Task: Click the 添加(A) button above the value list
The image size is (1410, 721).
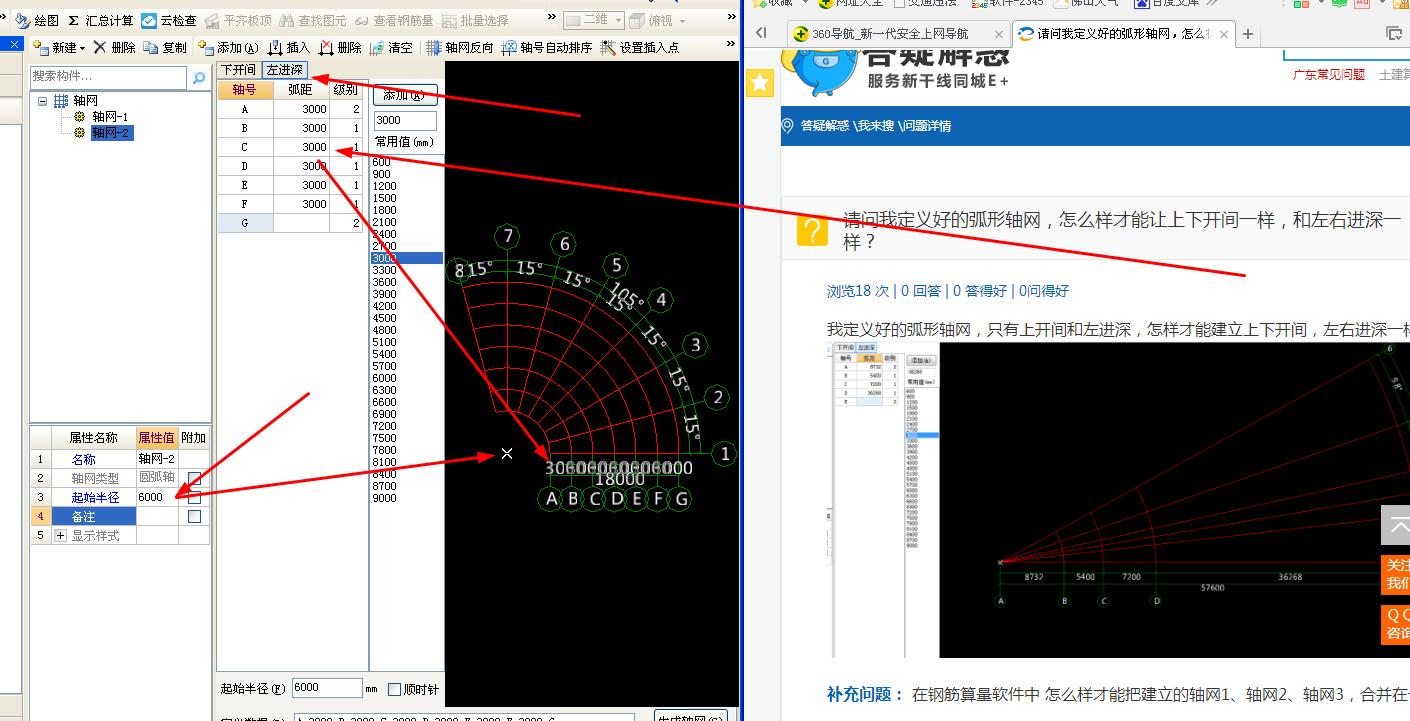Action: [405, 96]
